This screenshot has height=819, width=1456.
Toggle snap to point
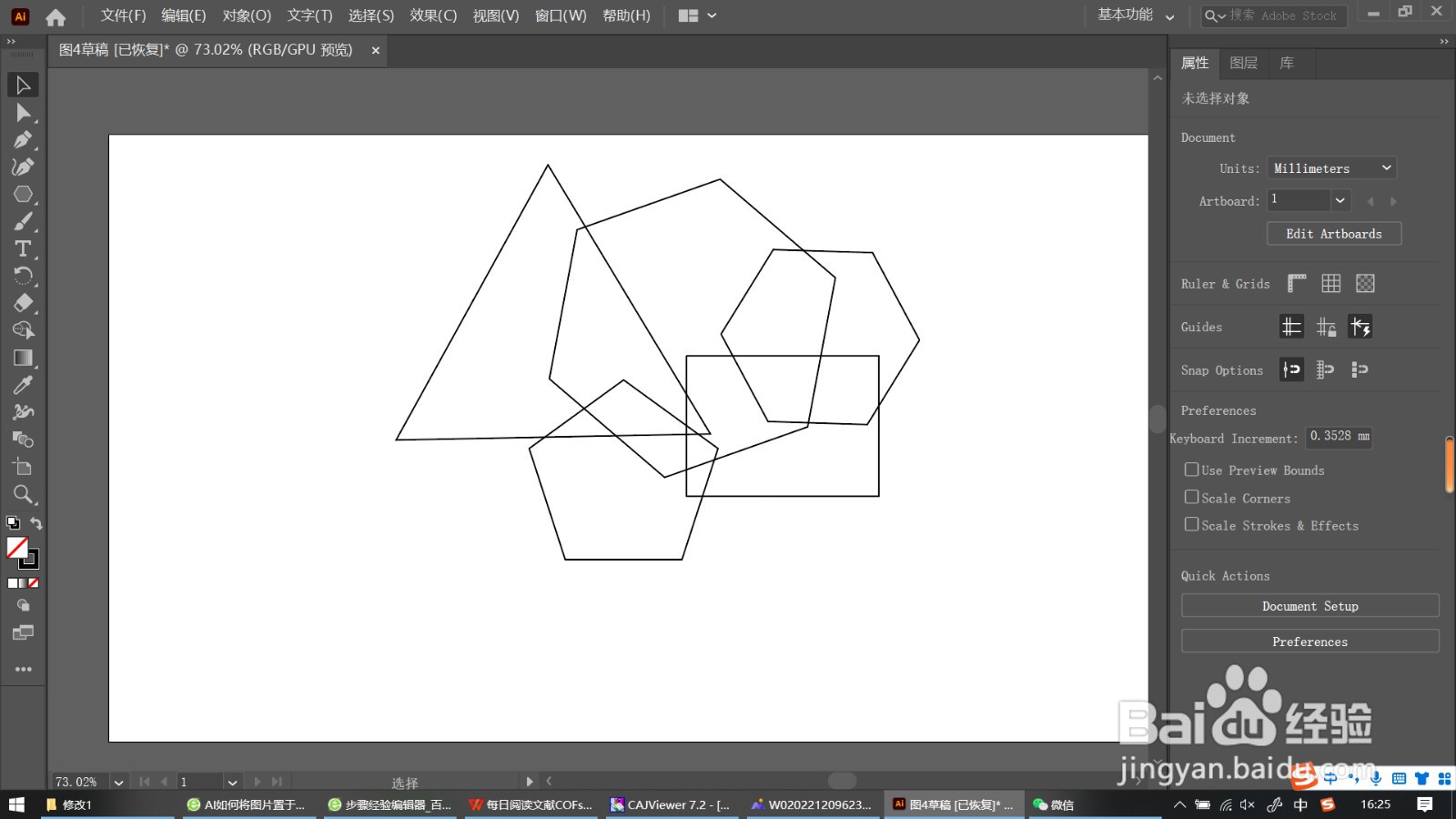[x=1291, y=369]
